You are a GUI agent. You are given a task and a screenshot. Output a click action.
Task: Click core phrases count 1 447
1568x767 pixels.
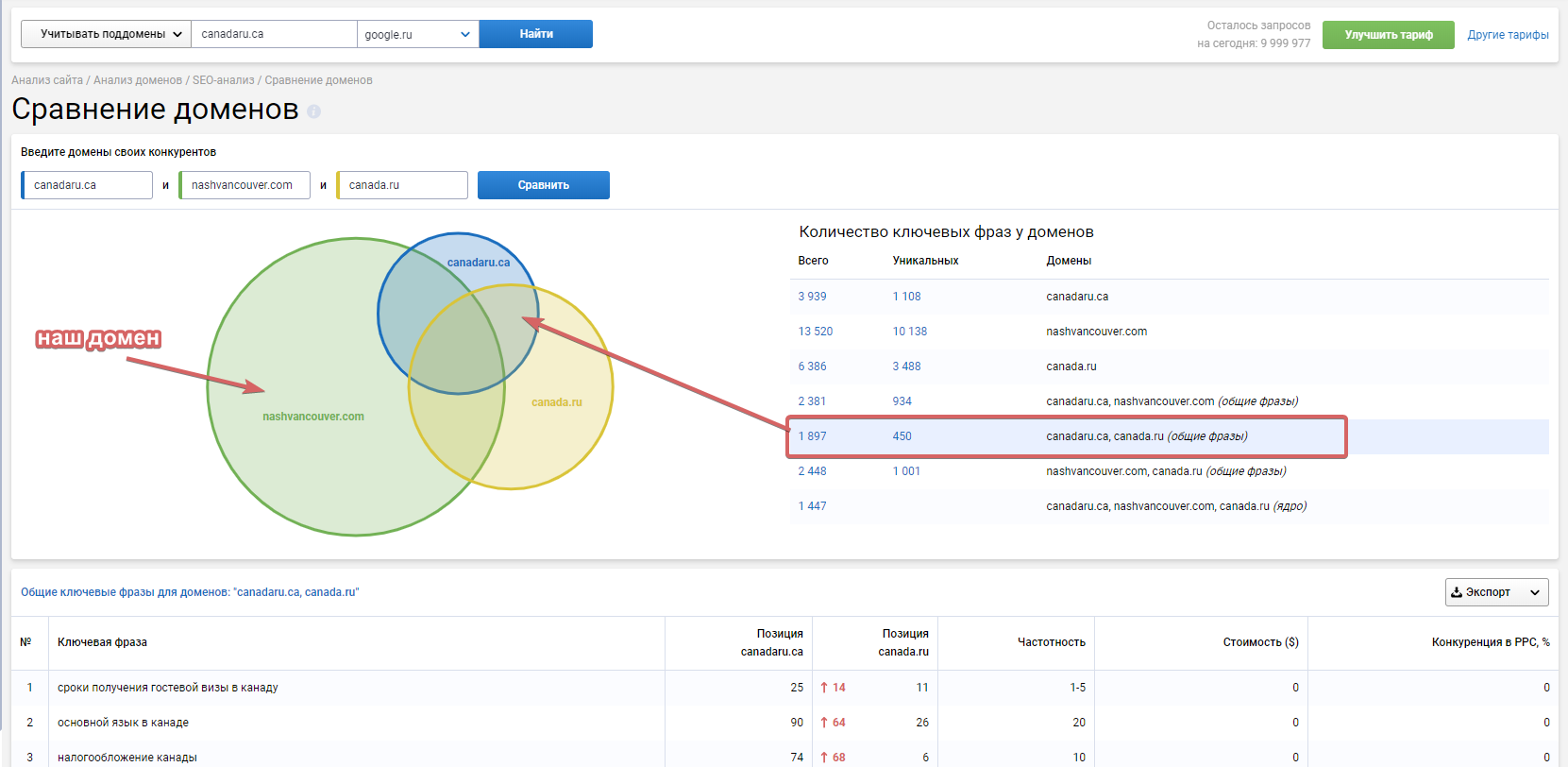(812, 506)
